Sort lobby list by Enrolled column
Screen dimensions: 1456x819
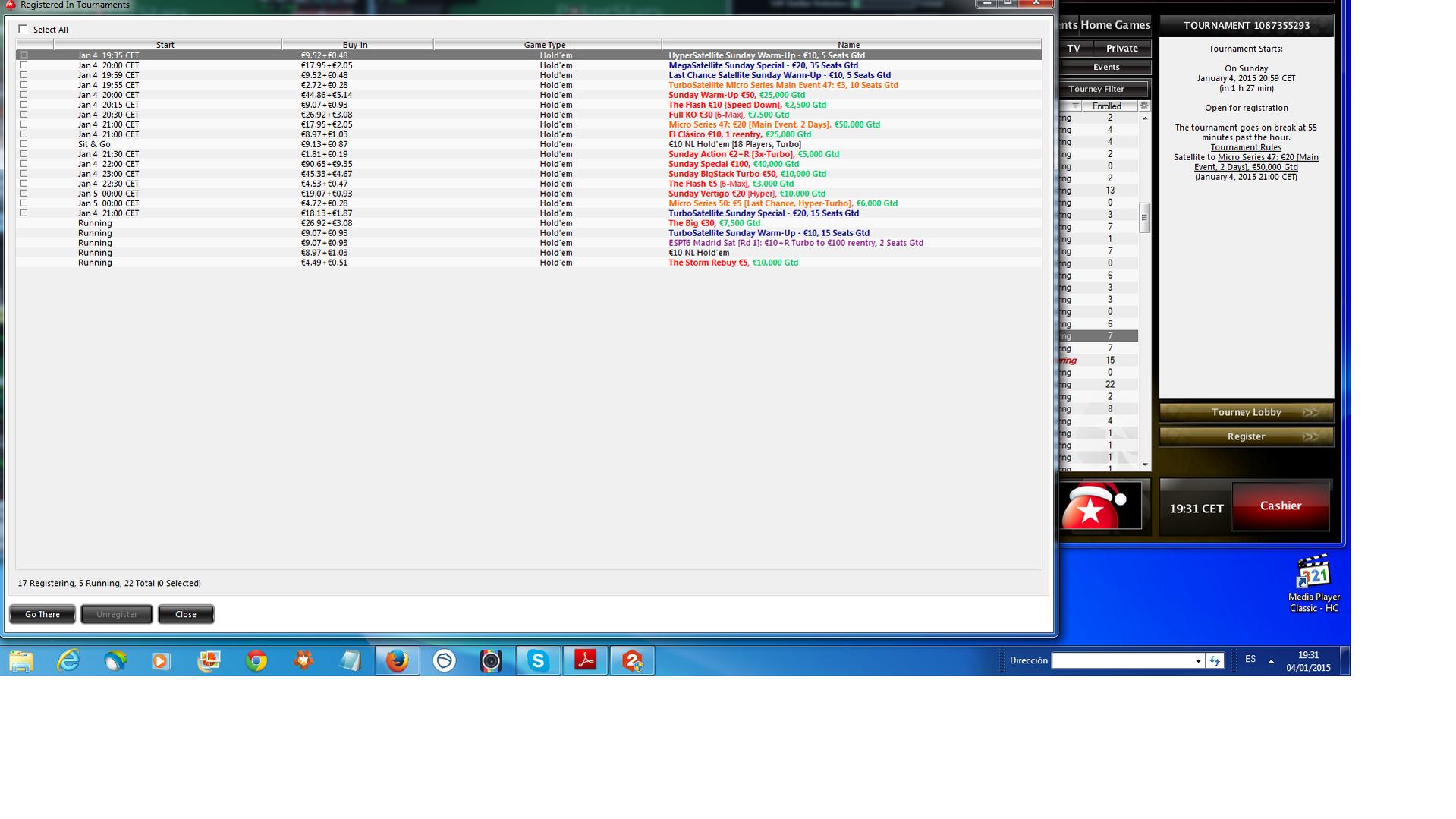[1107, 106]
